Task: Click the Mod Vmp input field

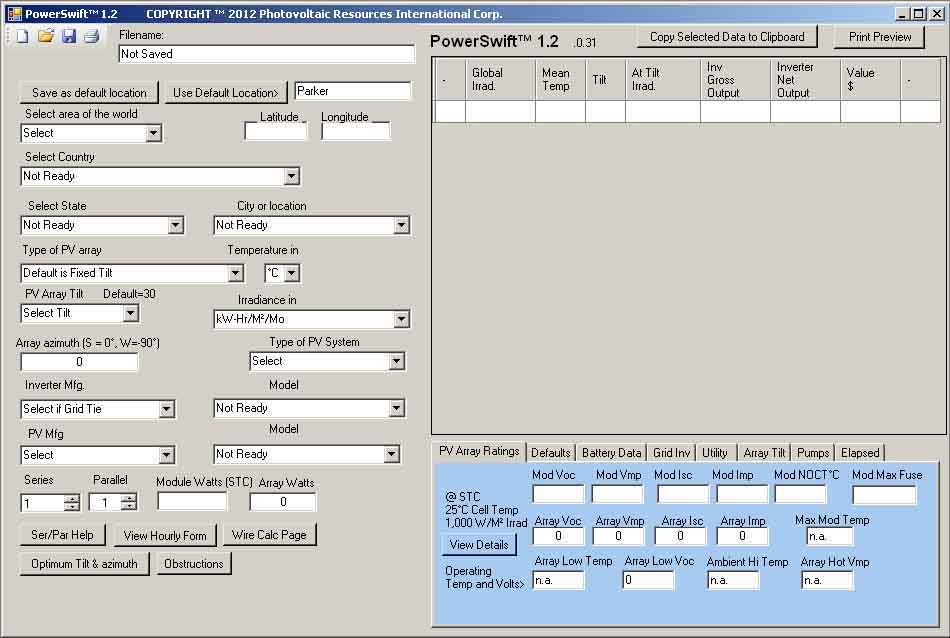Action: [x=617, y=494]
